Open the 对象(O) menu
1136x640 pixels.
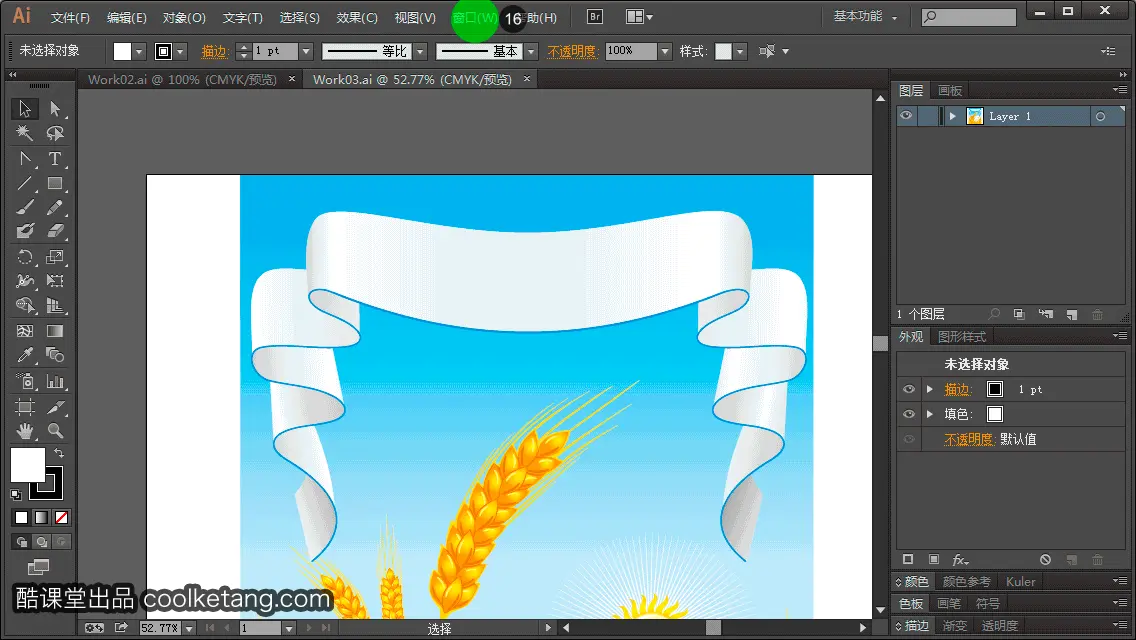click(x=184, y=17)
